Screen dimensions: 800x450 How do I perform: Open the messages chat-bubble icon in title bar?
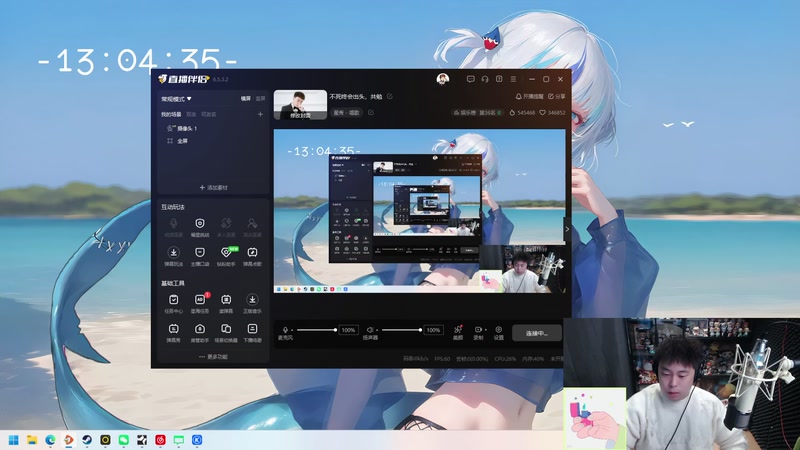[x=470, y=79]
